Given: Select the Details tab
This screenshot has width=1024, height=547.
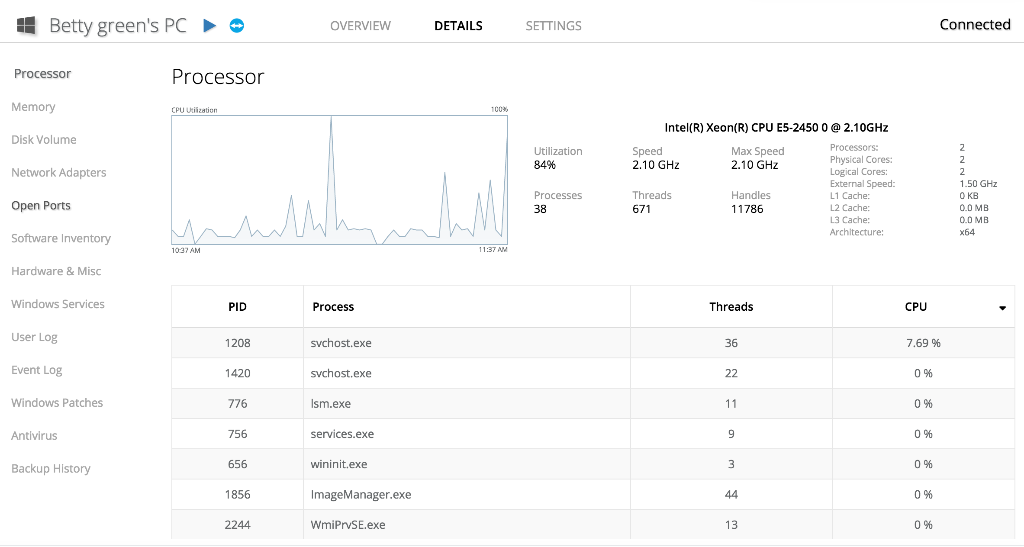Looking at the screenshot, I should point(458,25).
